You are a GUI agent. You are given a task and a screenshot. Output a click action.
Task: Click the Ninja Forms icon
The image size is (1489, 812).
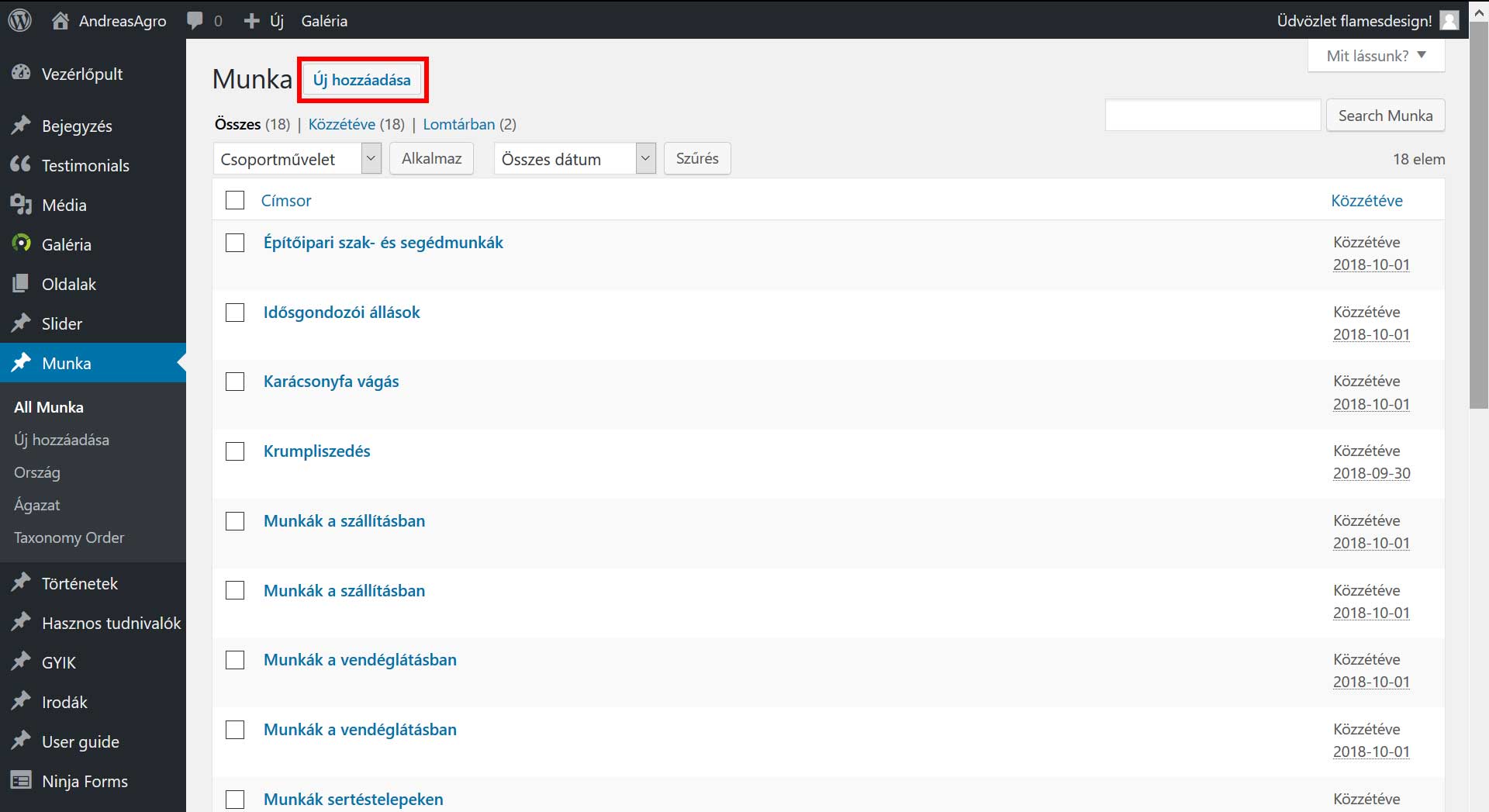[x=21, y=780]
